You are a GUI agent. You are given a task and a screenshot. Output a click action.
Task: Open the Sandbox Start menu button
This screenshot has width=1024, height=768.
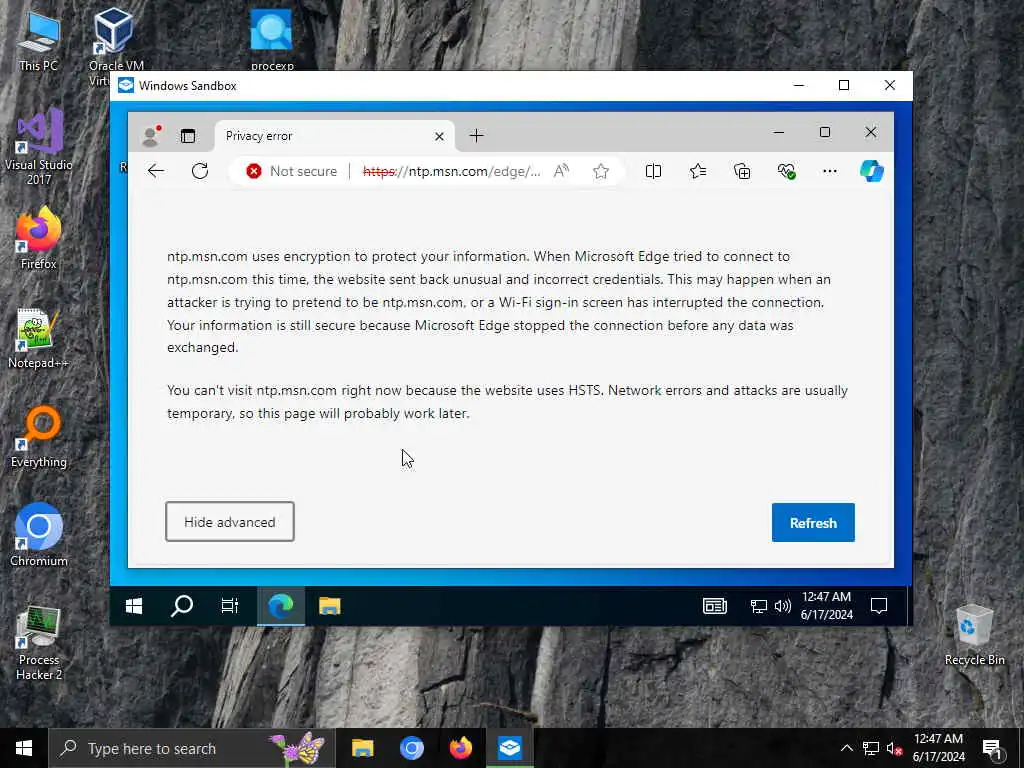[134, 606]
